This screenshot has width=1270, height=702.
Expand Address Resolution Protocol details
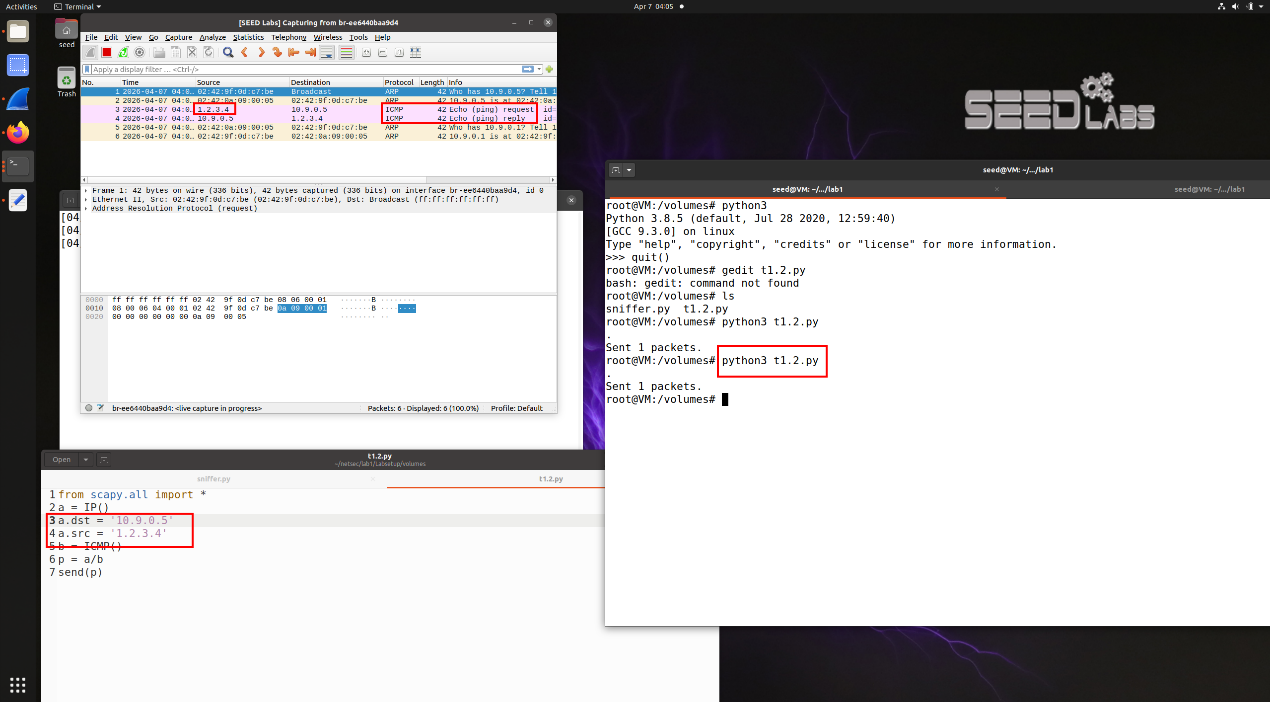click(87, 208)
